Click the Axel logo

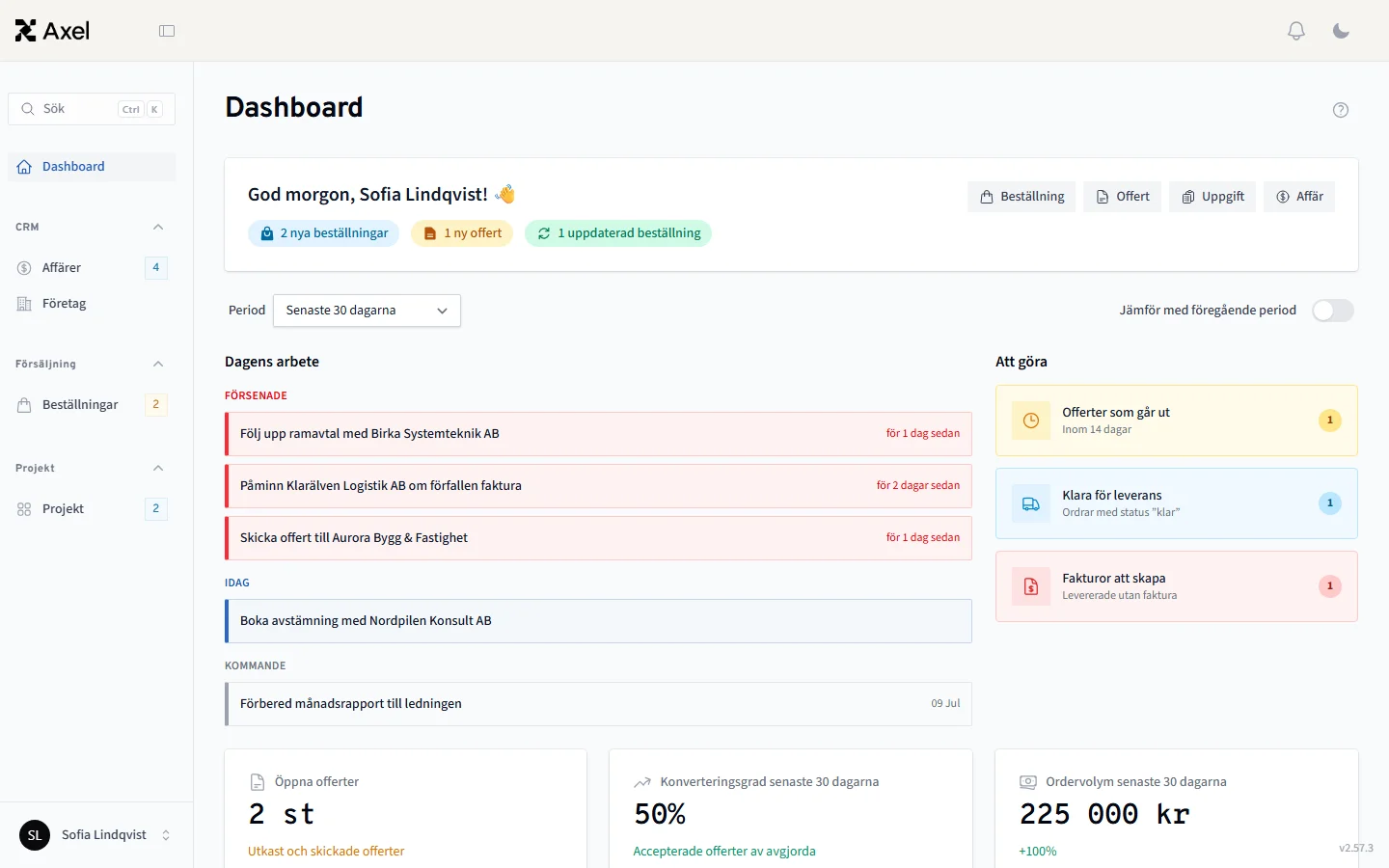point(52,31)
